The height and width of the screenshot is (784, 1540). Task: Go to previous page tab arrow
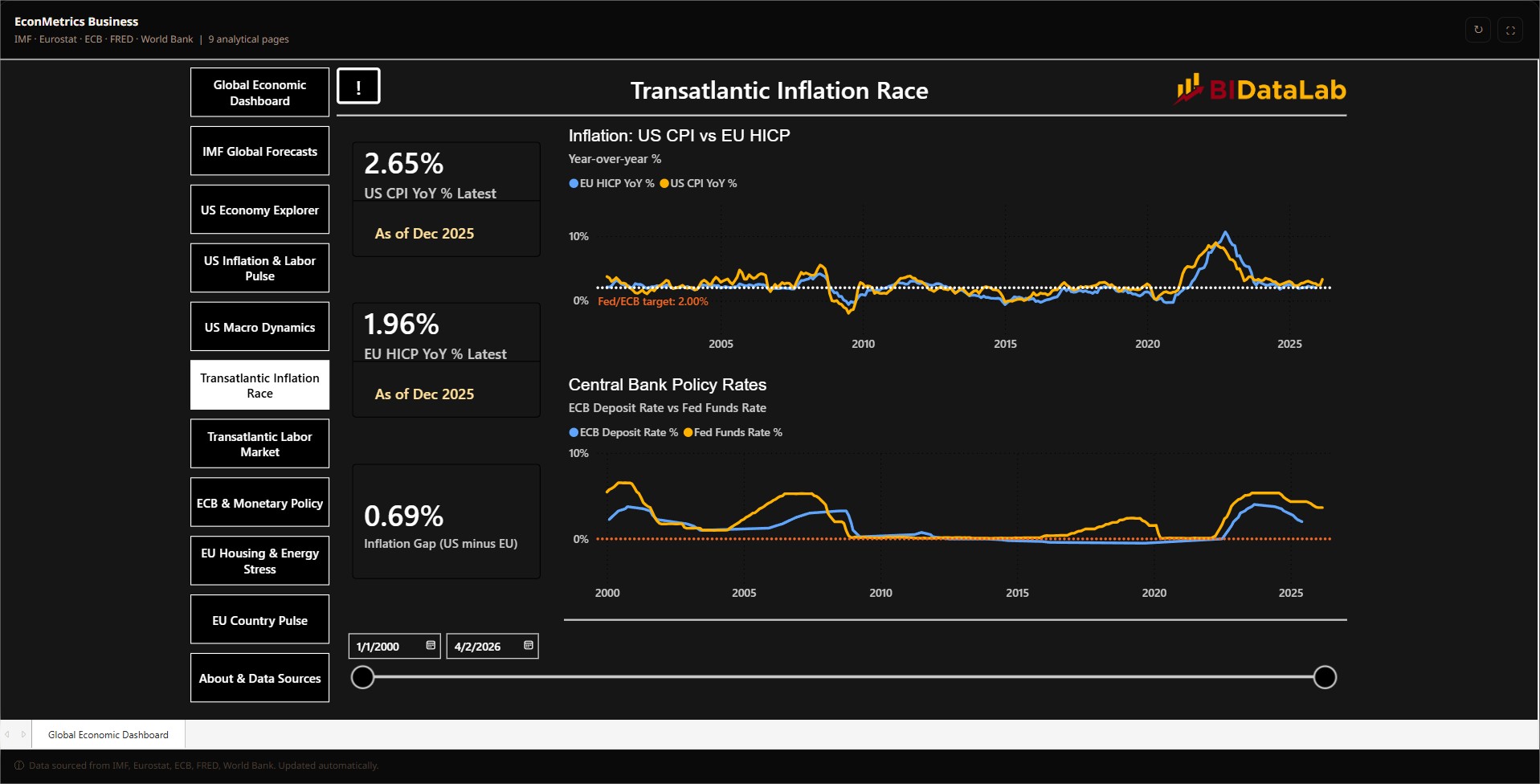pyautogui.click(x=7, y=734)
